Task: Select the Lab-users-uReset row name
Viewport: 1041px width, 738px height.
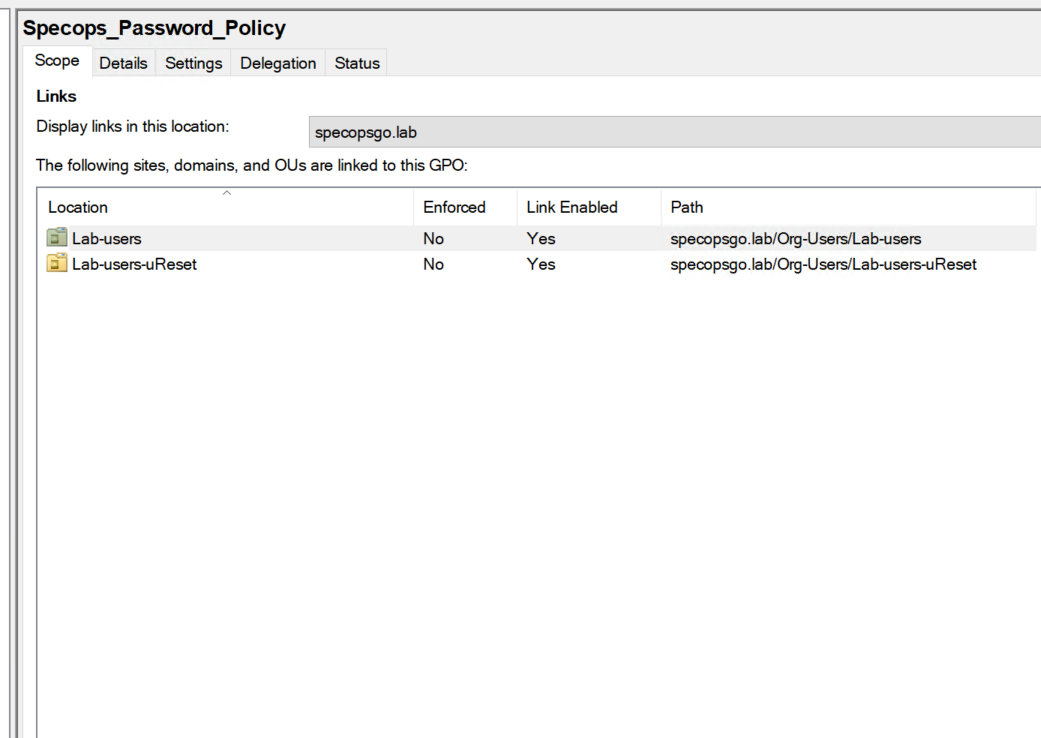Action: 134,264
